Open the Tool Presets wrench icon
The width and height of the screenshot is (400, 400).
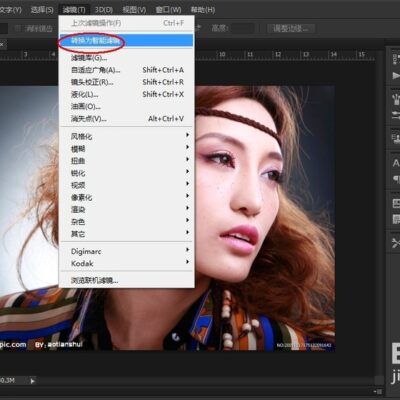click(x=396, y=243)
